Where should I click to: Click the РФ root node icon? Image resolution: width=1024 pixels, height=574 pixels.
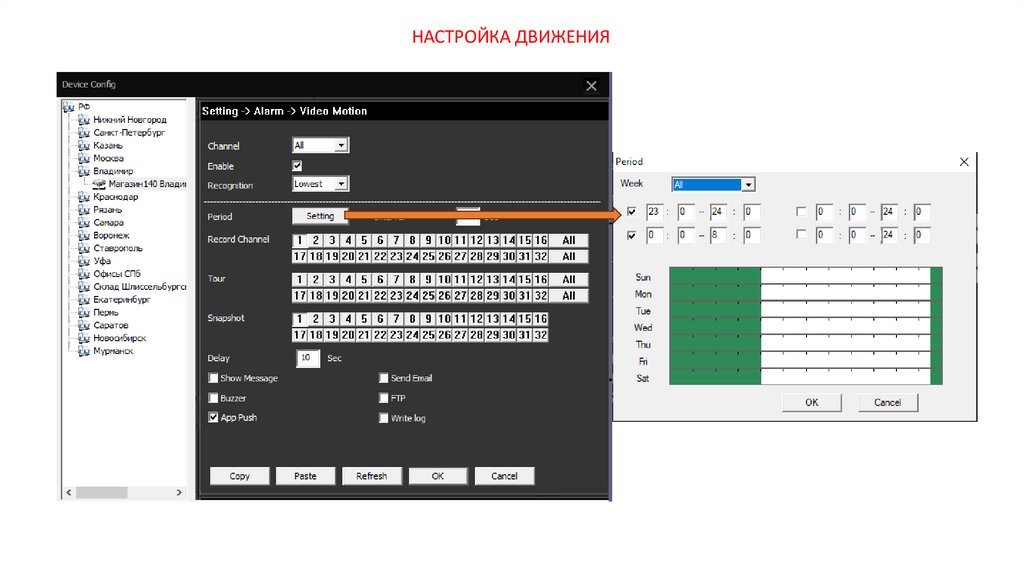coord(69,106)
